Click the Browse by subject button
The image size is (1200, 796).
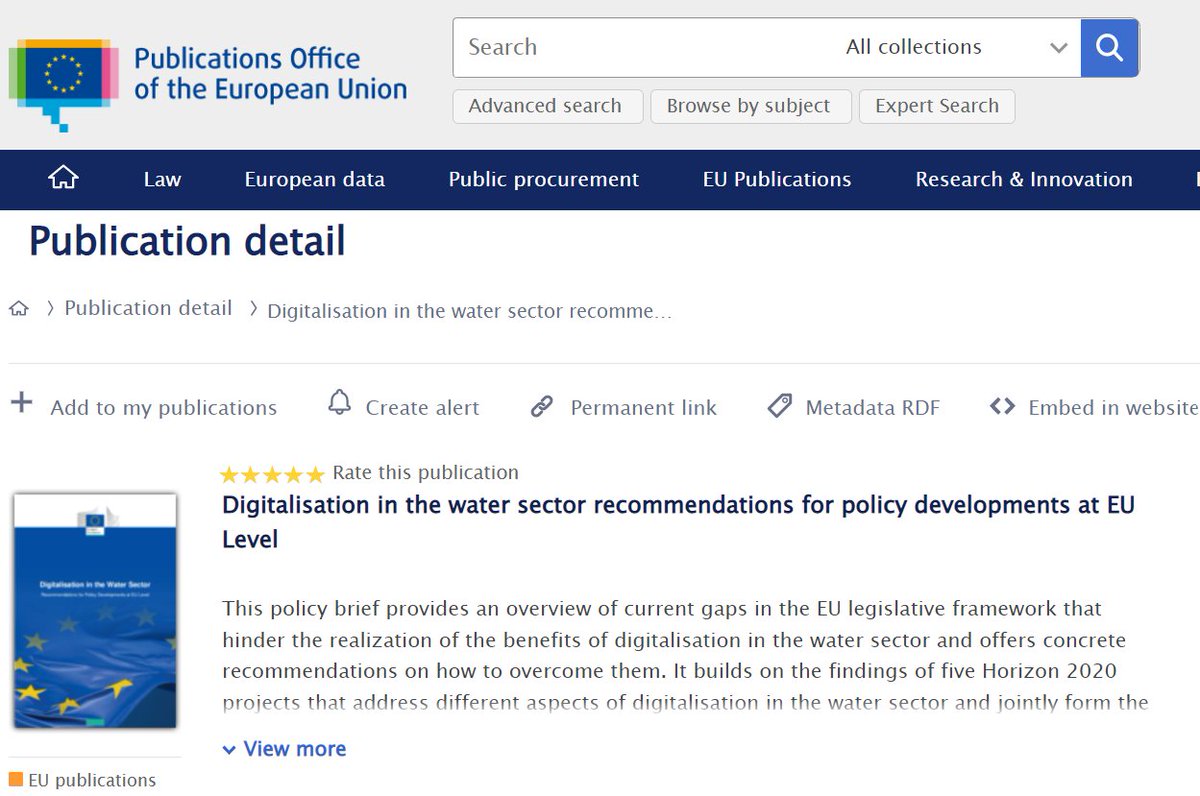coord(751,105)
